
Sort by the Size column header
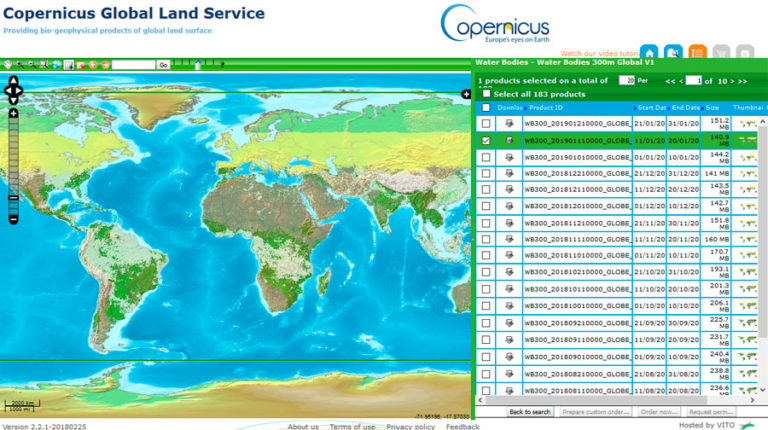coord(712,108)
